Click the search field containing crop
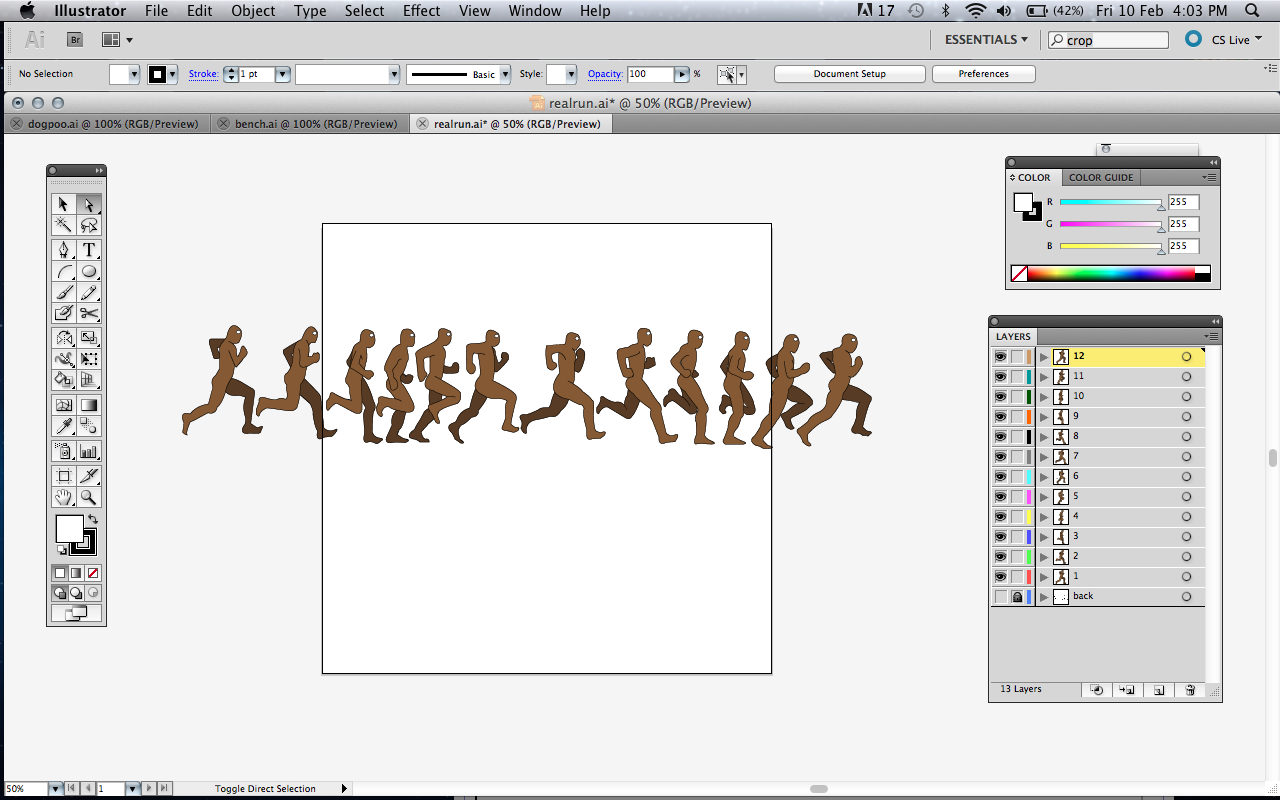The width and height of the screenshot is (1280, 800). 1107,40
